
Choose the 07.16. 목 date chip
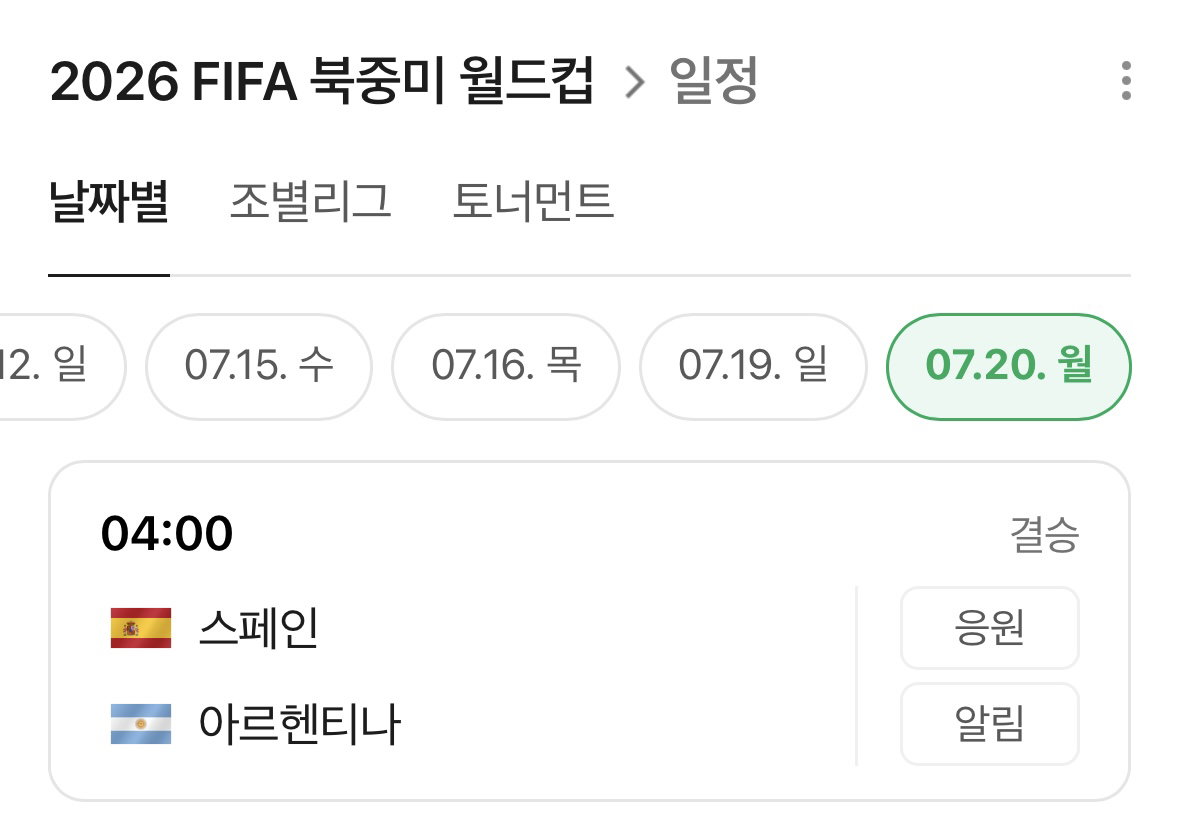tap(506, 366)
